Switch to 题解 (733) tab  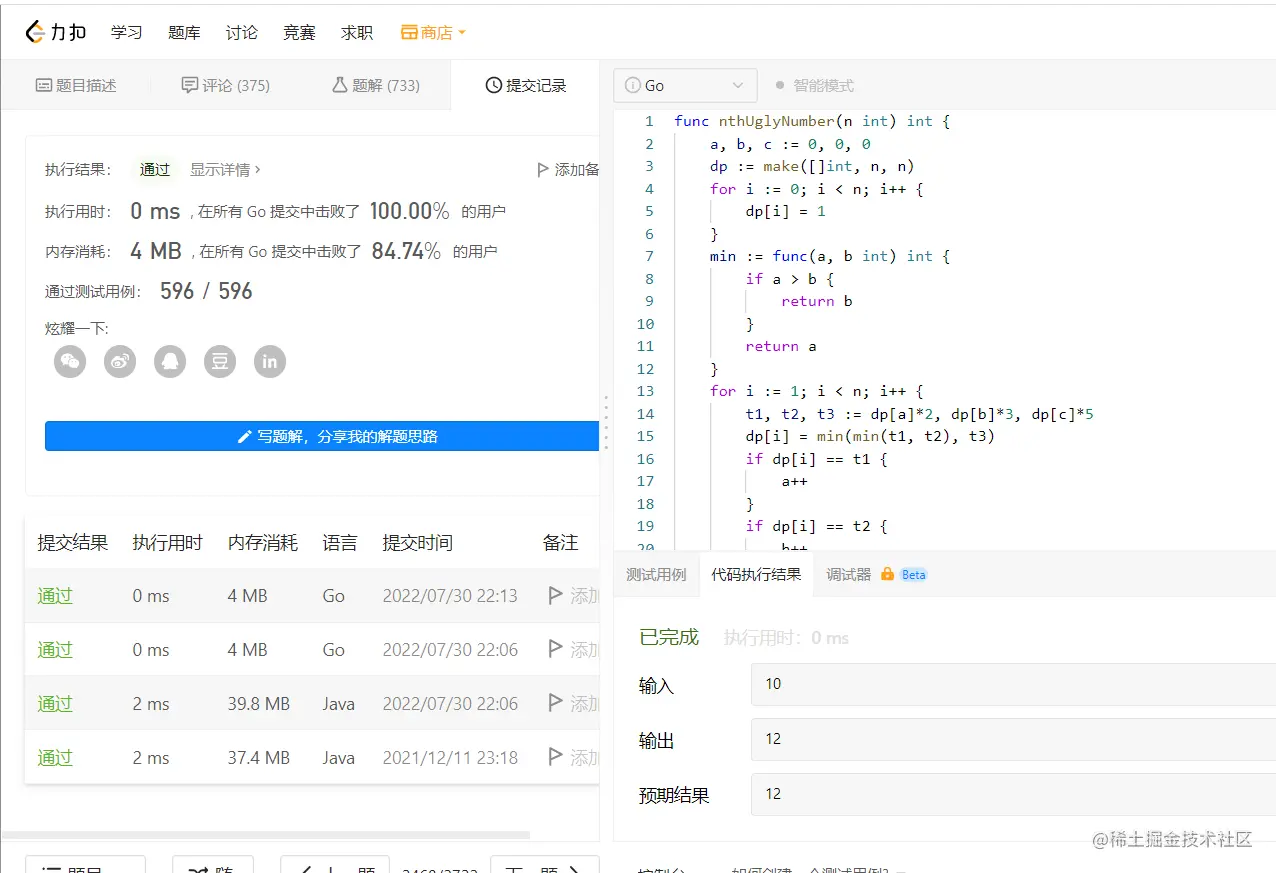(x=376, y=86)
